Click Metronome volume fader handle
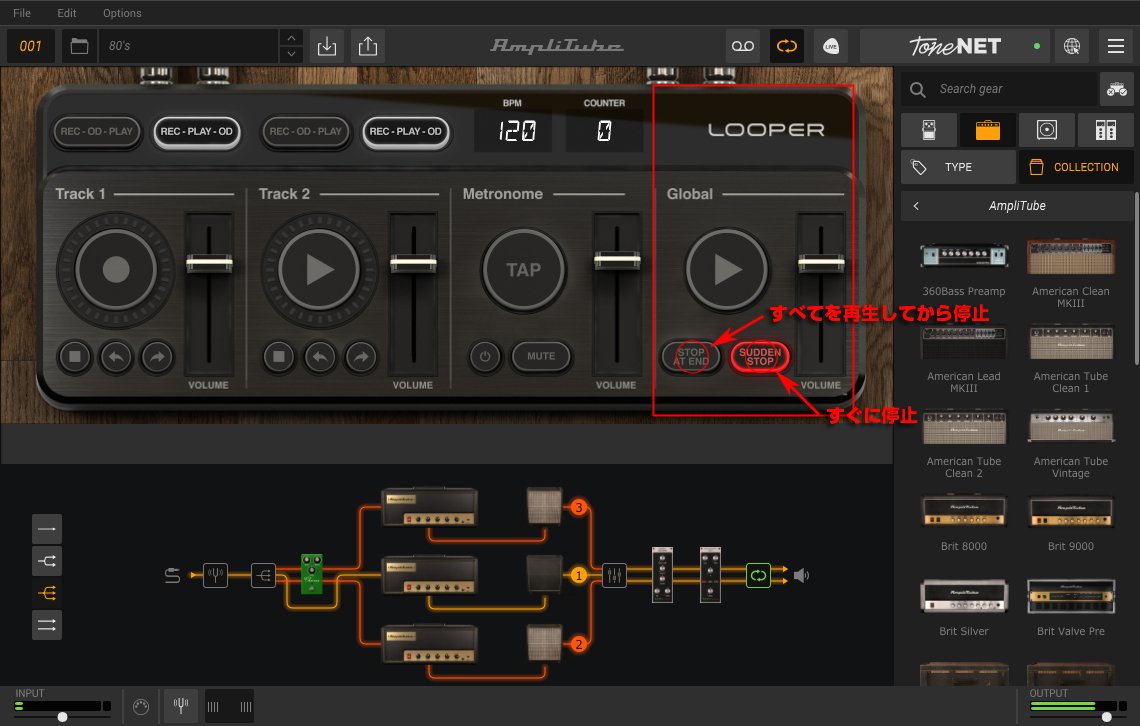This screenshot has height=726, width=1140. click(x=617, y=259)
